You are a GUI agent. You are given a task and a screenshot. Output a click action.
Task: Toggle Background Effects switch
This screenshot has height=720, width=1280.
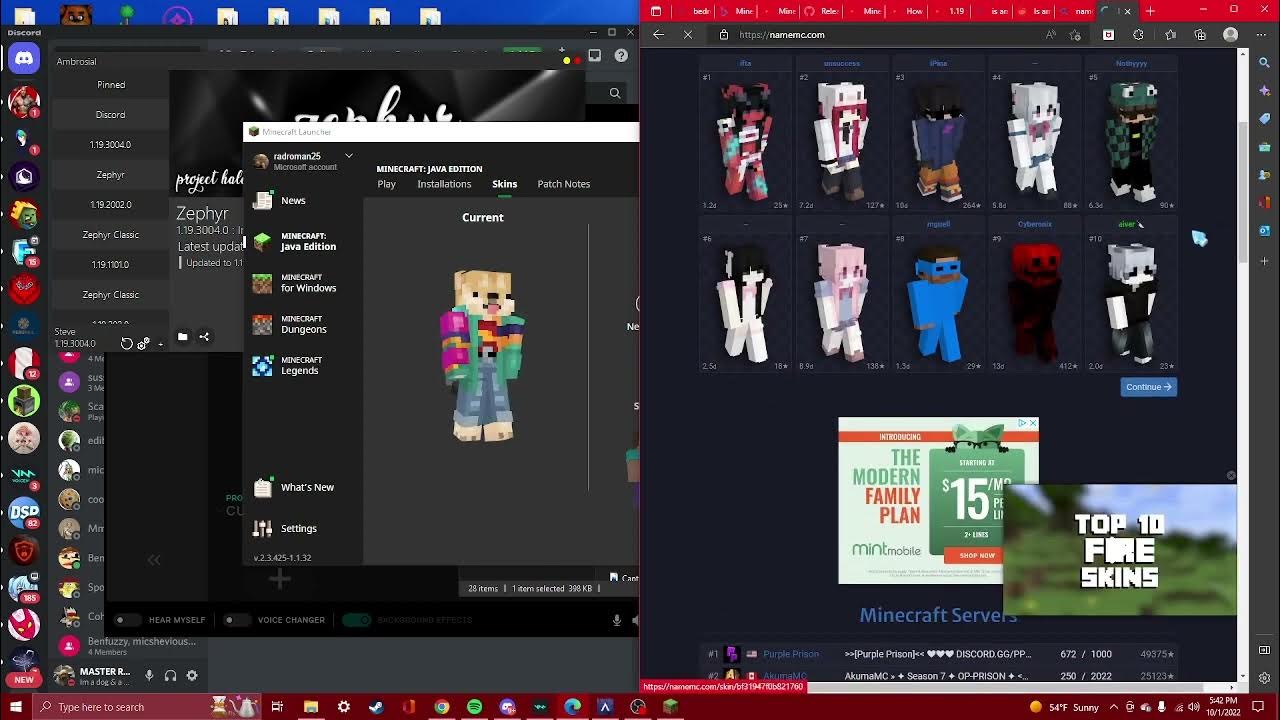click(x=357, y=619)
